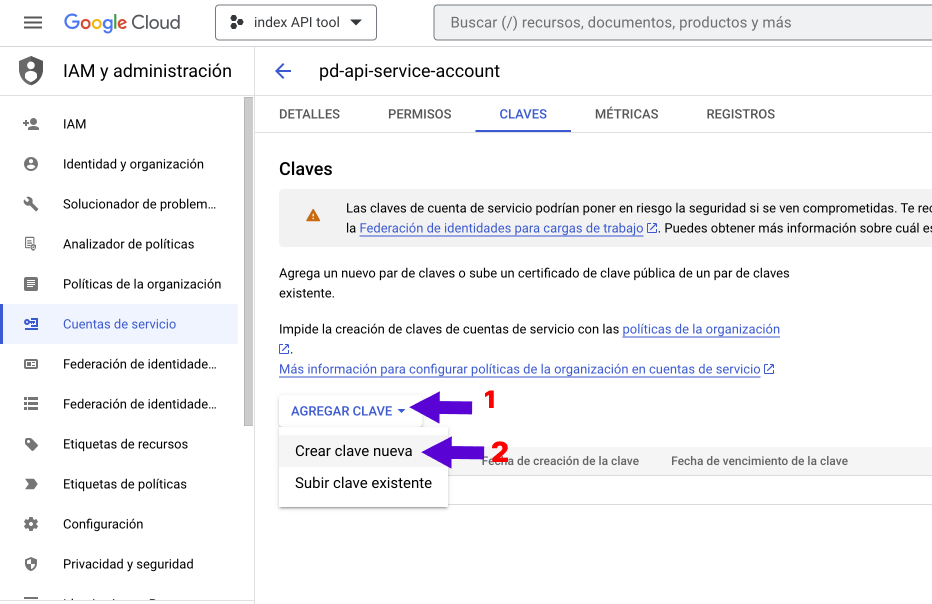Click the pd-api-service-account title
This screenshot has width=932, height=604.
tap(410, 71)
